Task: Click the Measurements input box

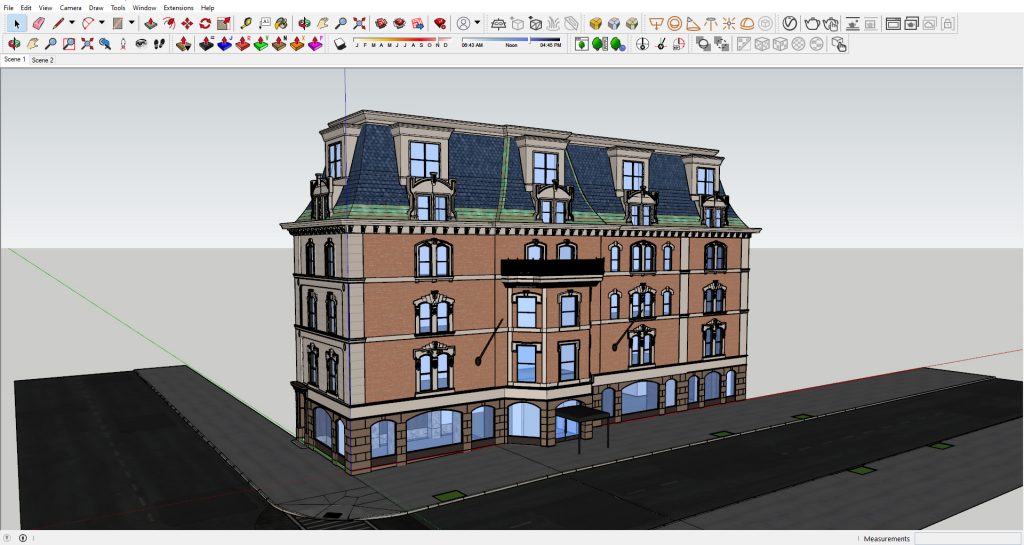Action: [965, 538]
